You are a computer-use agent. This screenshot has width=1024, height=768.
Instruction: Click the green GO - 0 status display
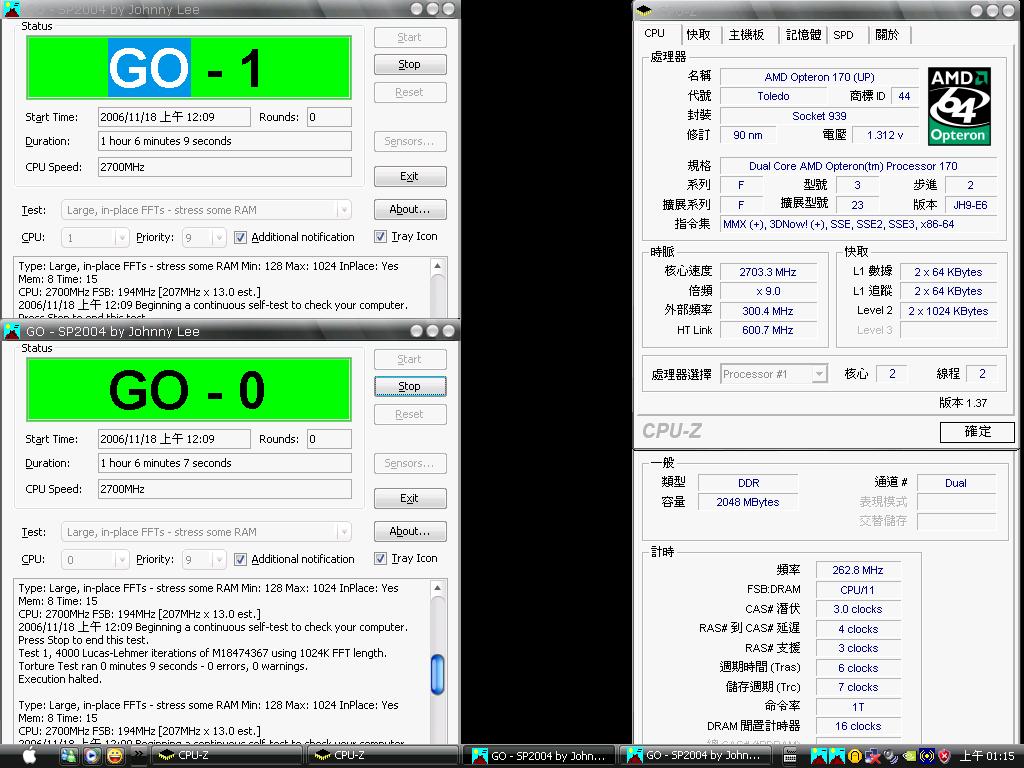click(x=189, y=389)
